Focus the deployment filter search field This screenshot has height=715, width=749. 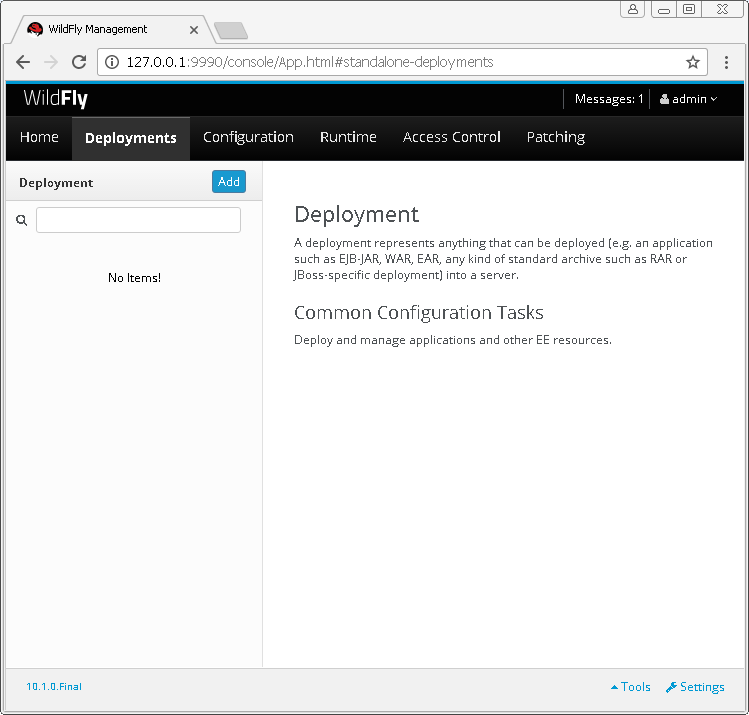tap(139, 220)
